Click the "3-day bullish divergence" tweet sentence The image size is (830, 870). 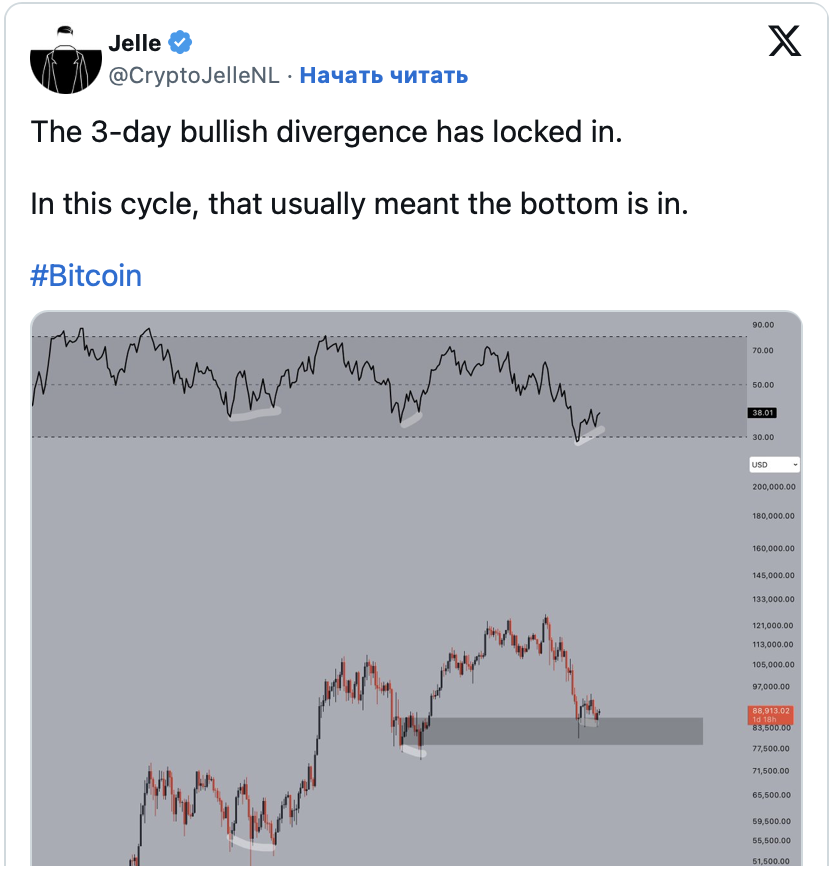326,132
